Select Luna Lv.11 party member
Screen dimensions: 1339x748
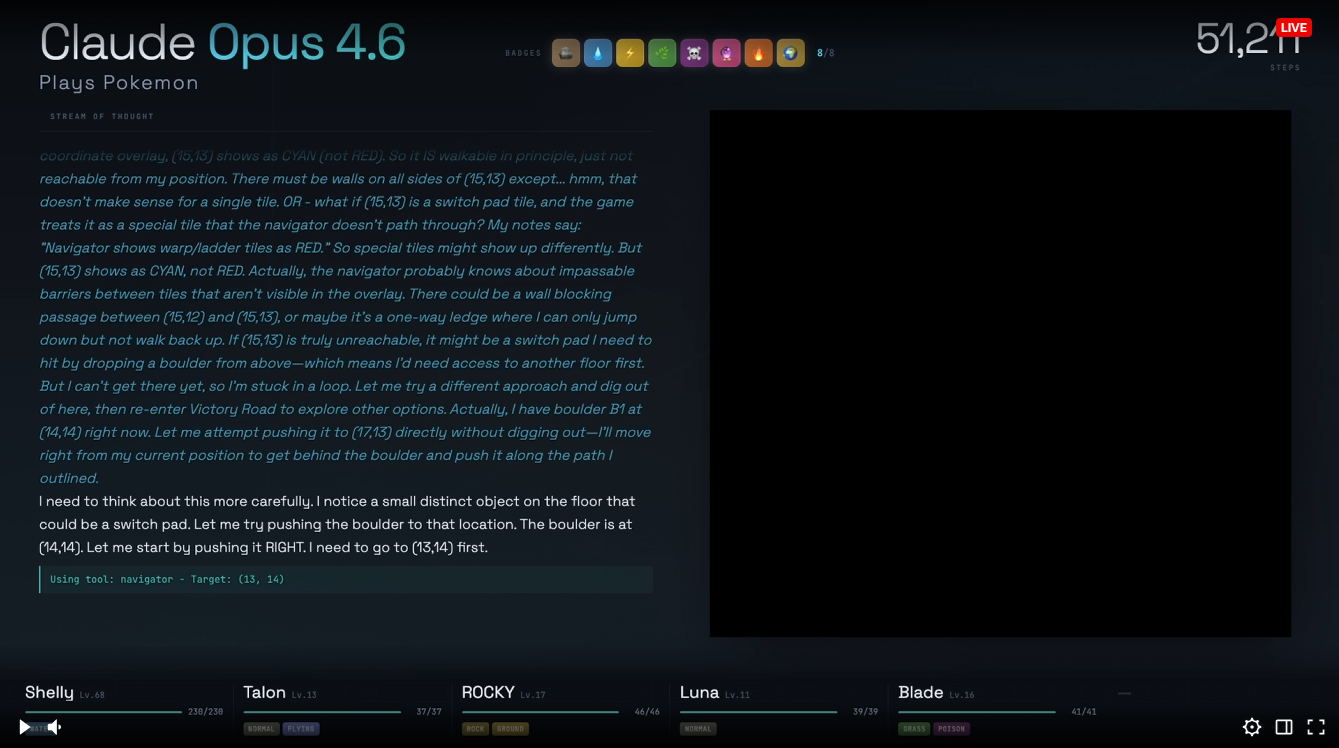click(x=715, y=692)
